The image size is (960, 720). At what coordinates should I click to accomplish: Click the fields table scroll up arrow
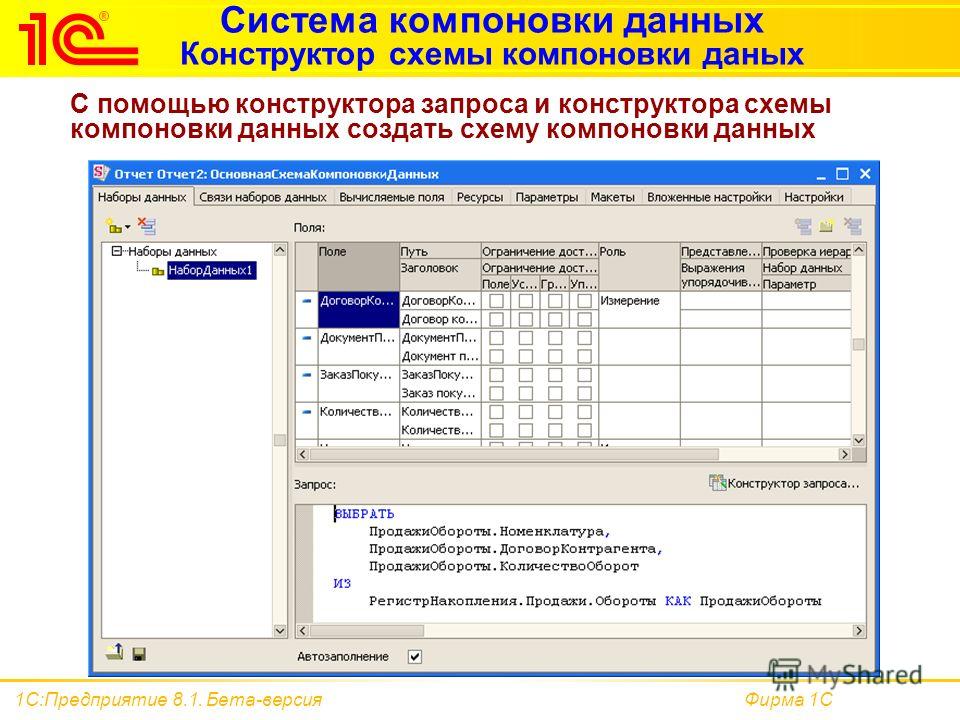(x=859, y=250)
